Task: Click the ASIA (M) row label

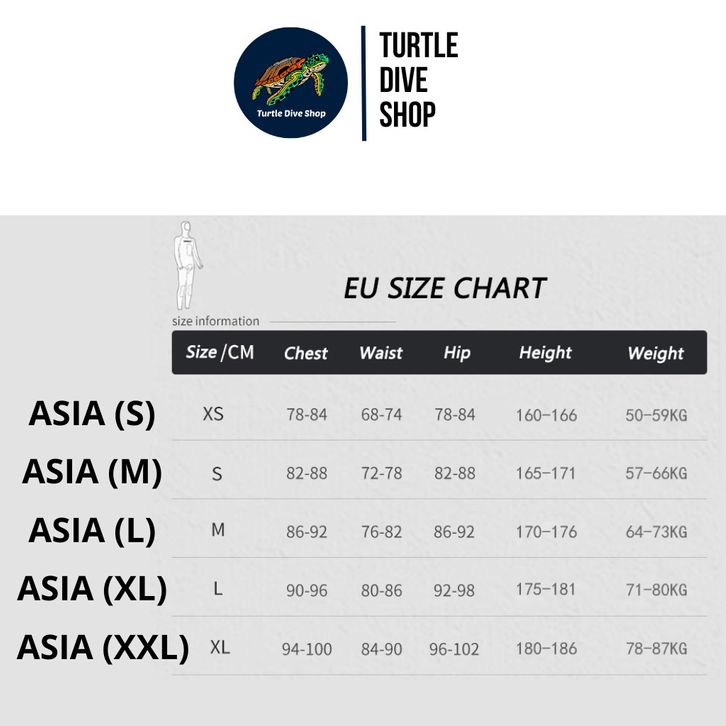Action: pos(92,471)
